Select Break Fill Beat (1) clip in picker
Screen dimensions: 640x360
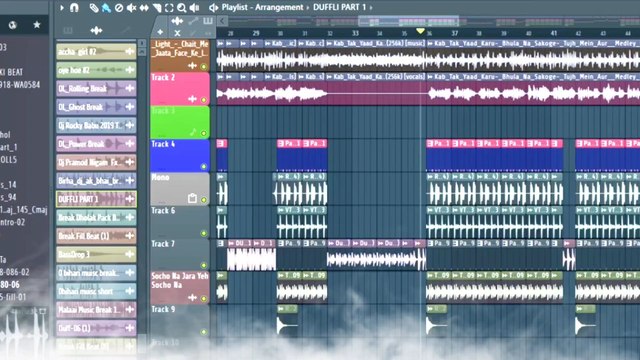point(96,236)
